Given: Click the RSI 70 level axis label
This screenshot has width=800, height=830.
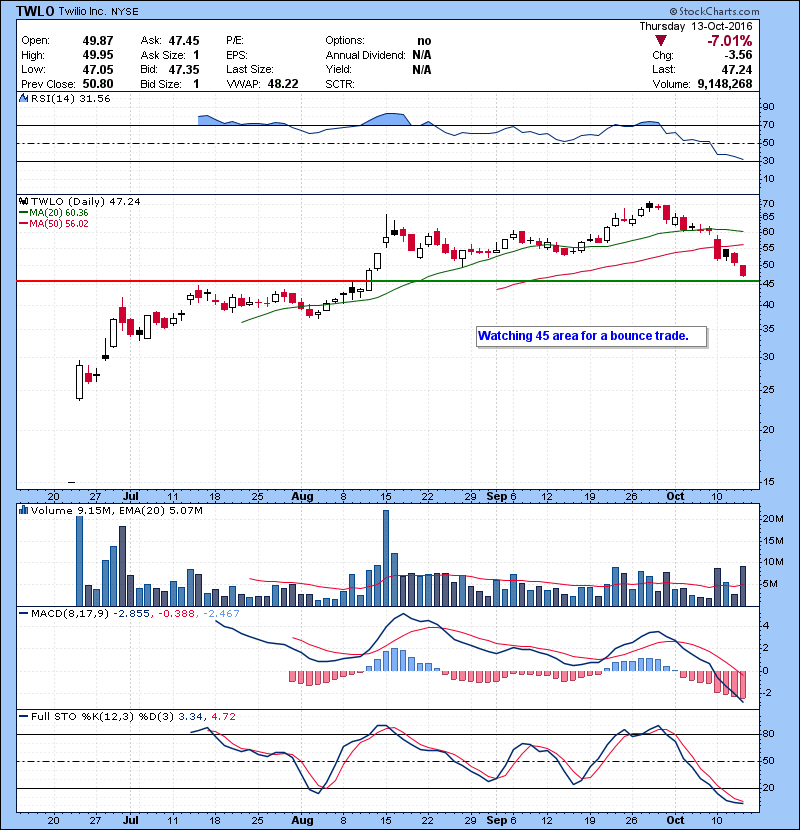Looking at the screenshot, I should click(x=768, y=125).
